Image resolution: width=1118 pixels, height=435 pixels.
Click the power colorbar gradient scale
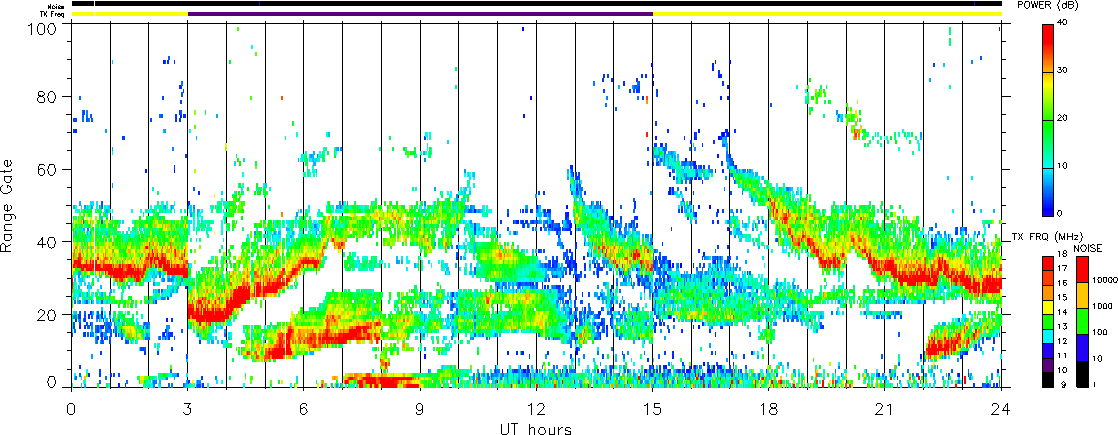1047,119
